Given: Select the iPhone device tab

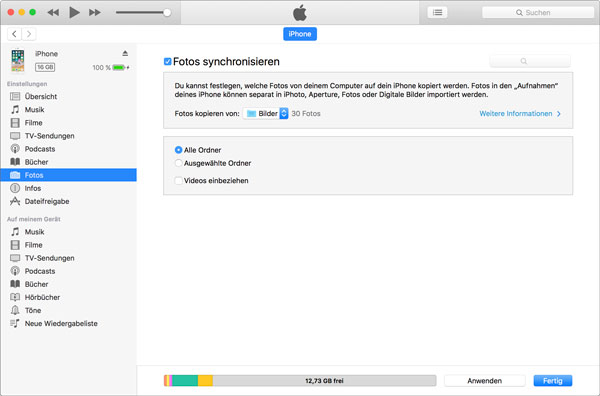Looking at the screenshot, I should 300,34.
